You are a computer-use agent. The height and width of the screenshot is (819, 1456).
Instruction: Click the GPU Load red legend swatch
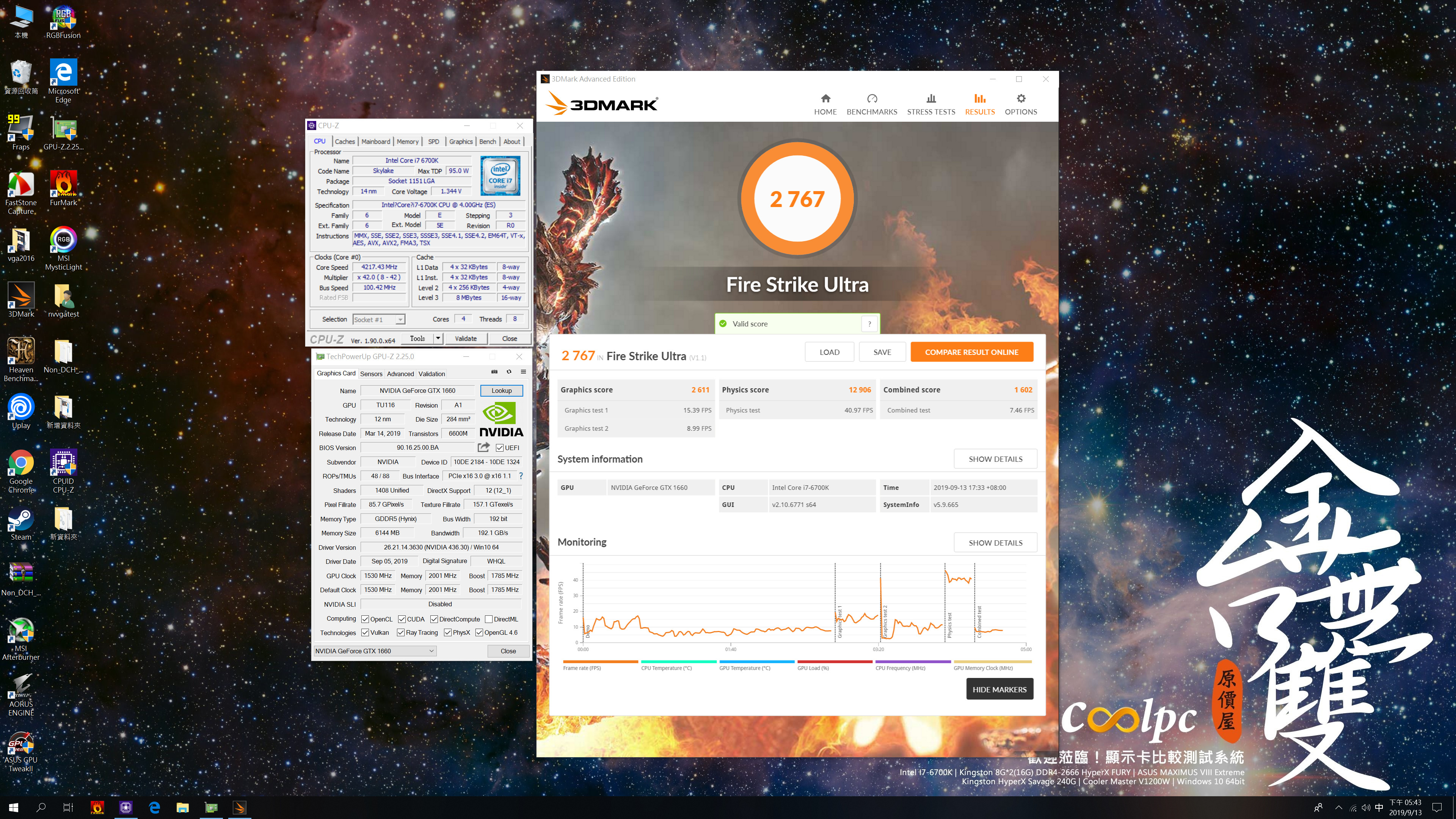click(x=835, y=661)
